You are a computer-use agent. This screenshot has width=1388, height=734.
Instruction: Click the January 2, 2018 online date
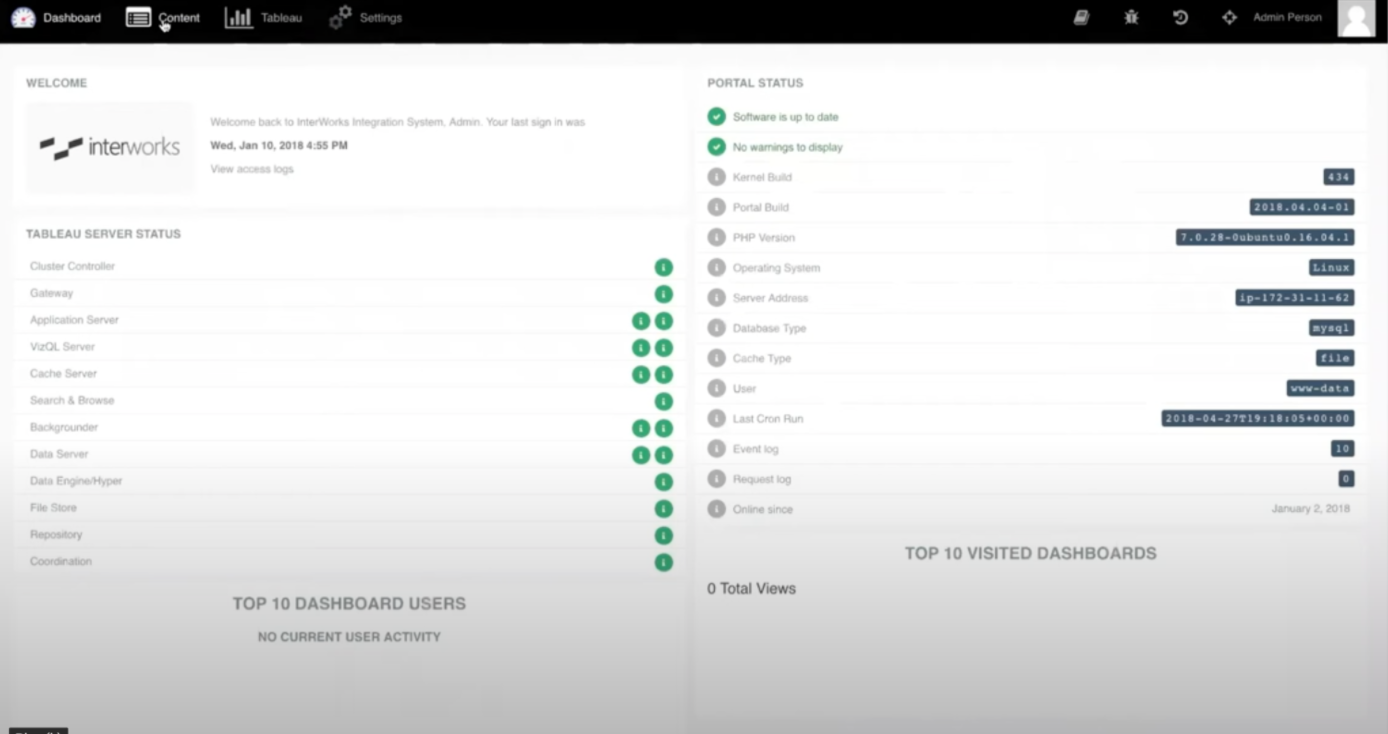point(1311,509)
